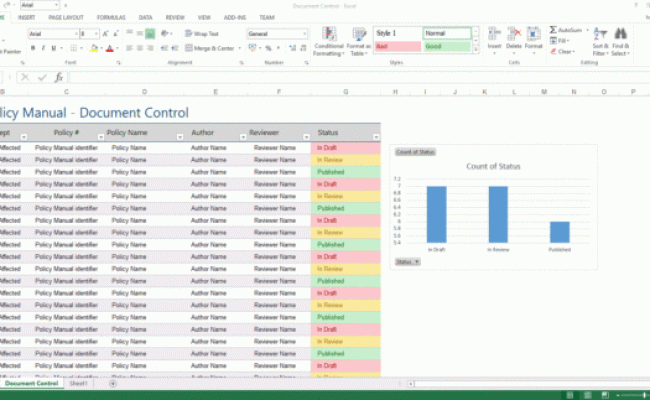Toggle Underline formatting in the Font group

(53, 48)
